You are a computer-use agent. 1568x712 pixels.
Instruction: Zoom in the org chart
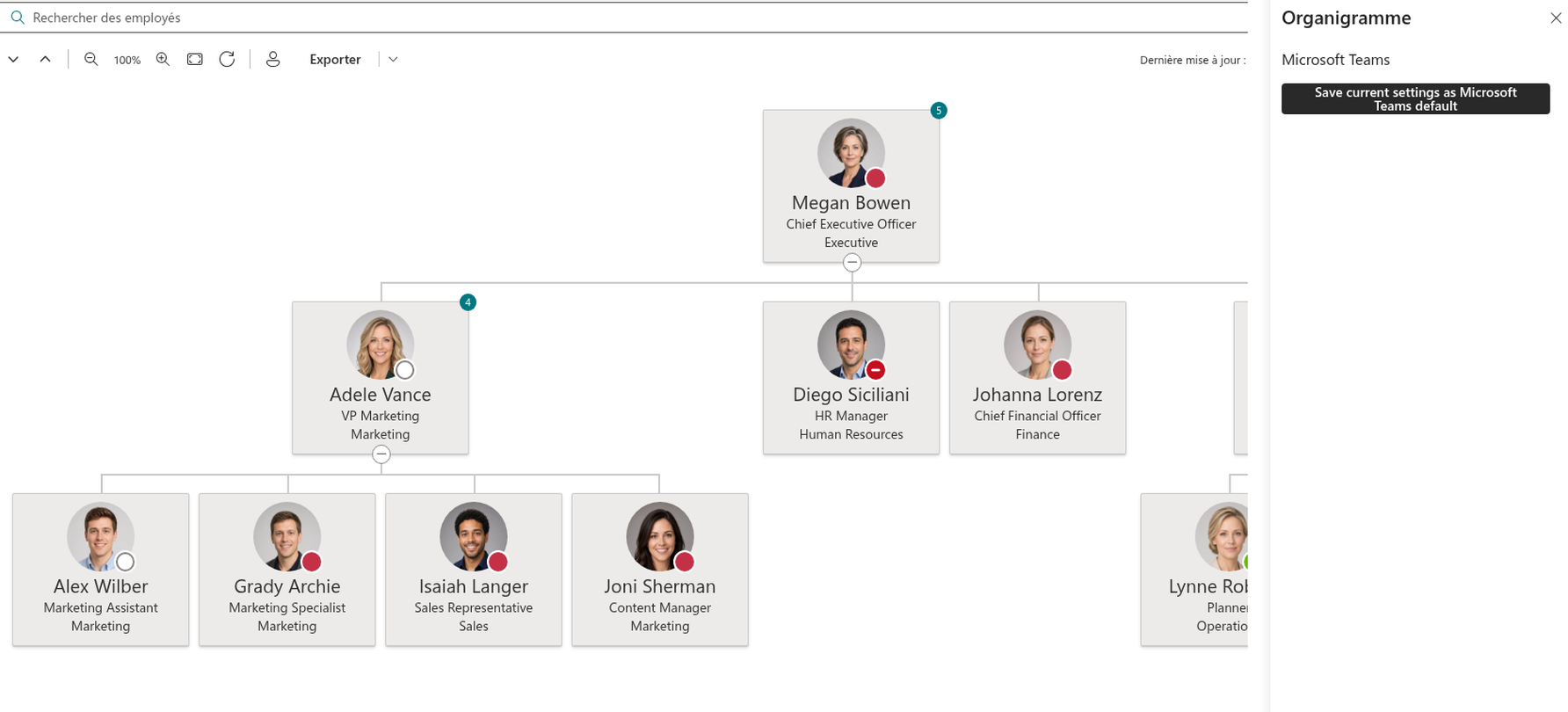[163, 59]
